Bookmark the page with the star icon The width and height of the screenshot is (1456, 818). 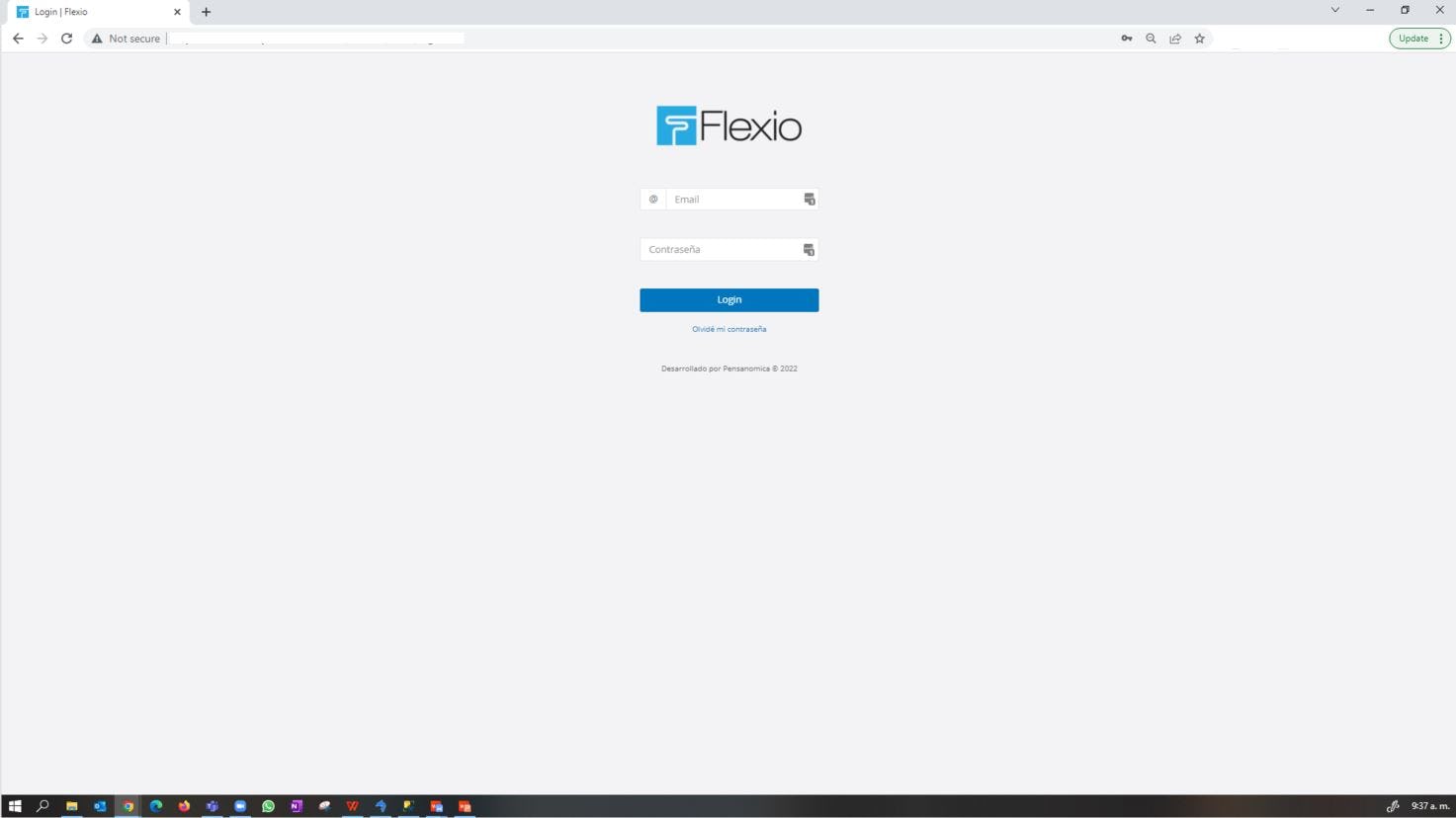click(1198, 38)
